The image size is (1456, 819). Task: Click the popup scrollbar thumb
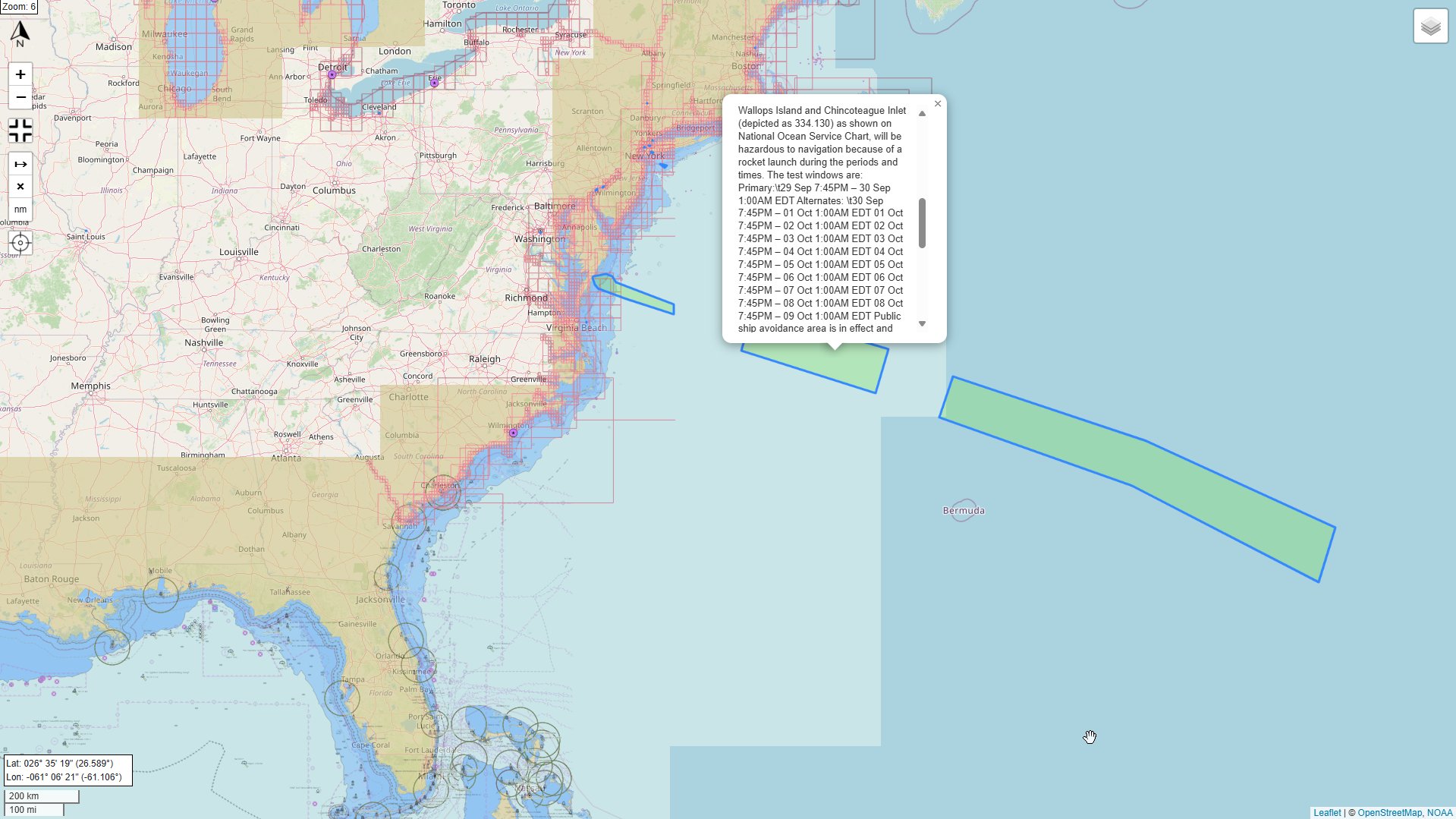click(922, 223)
